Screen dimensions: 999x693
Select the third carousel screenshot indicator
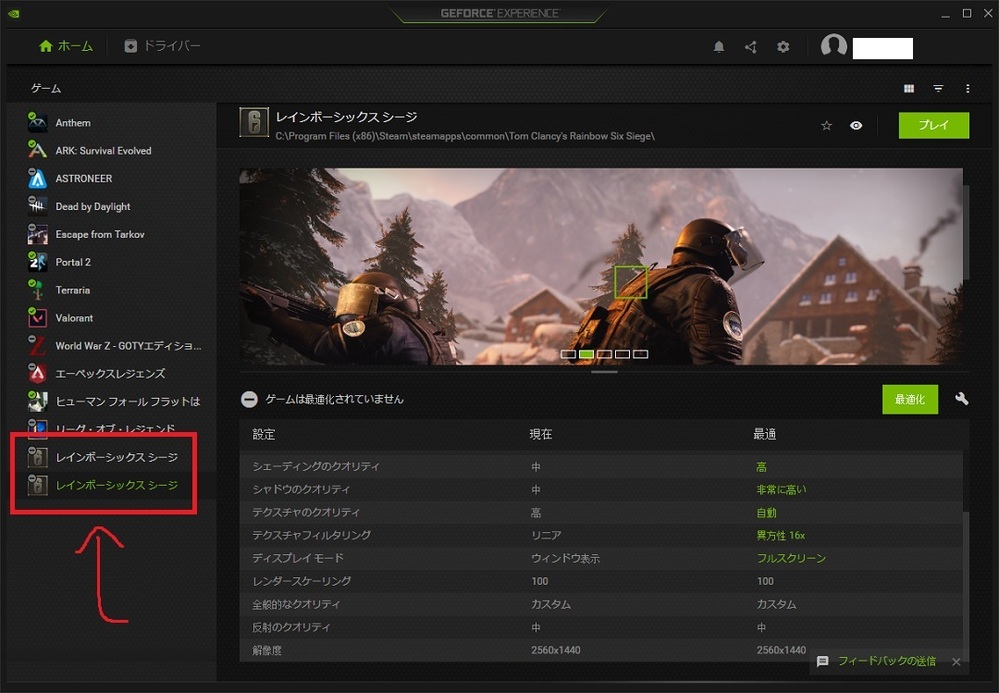click(x=604, y=353)
